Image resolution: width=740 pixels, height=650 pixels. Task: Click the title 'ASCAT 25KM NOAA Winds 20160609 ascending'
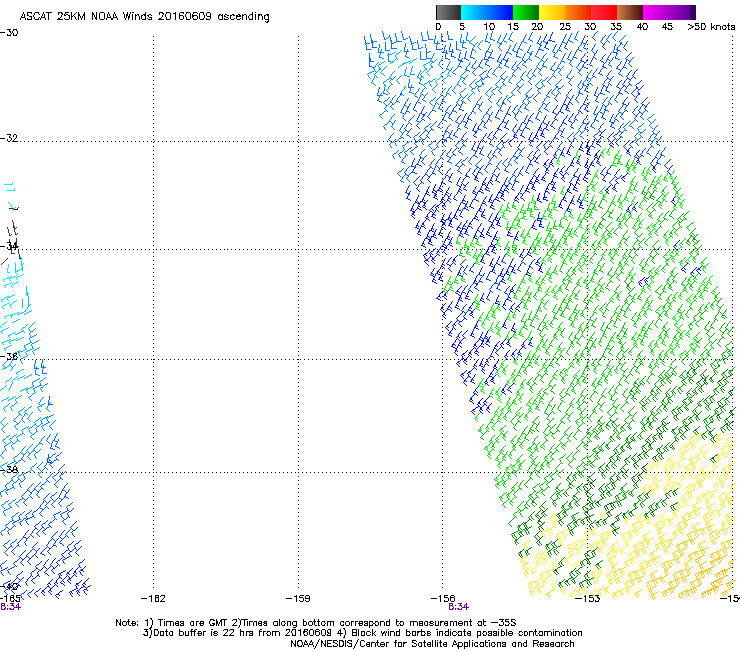[144, 17]
